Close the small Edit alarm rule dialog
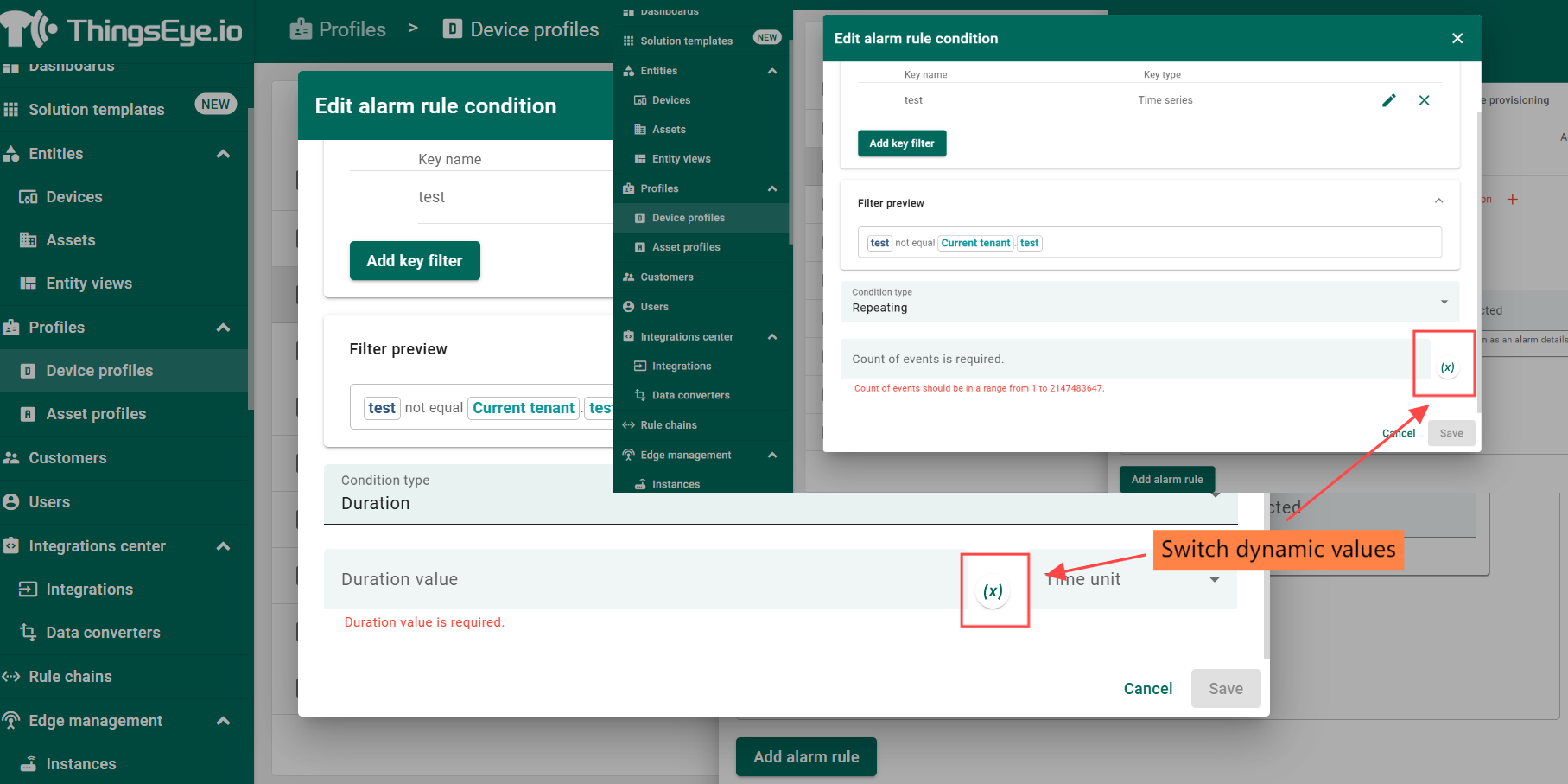 coord(1457,38)
